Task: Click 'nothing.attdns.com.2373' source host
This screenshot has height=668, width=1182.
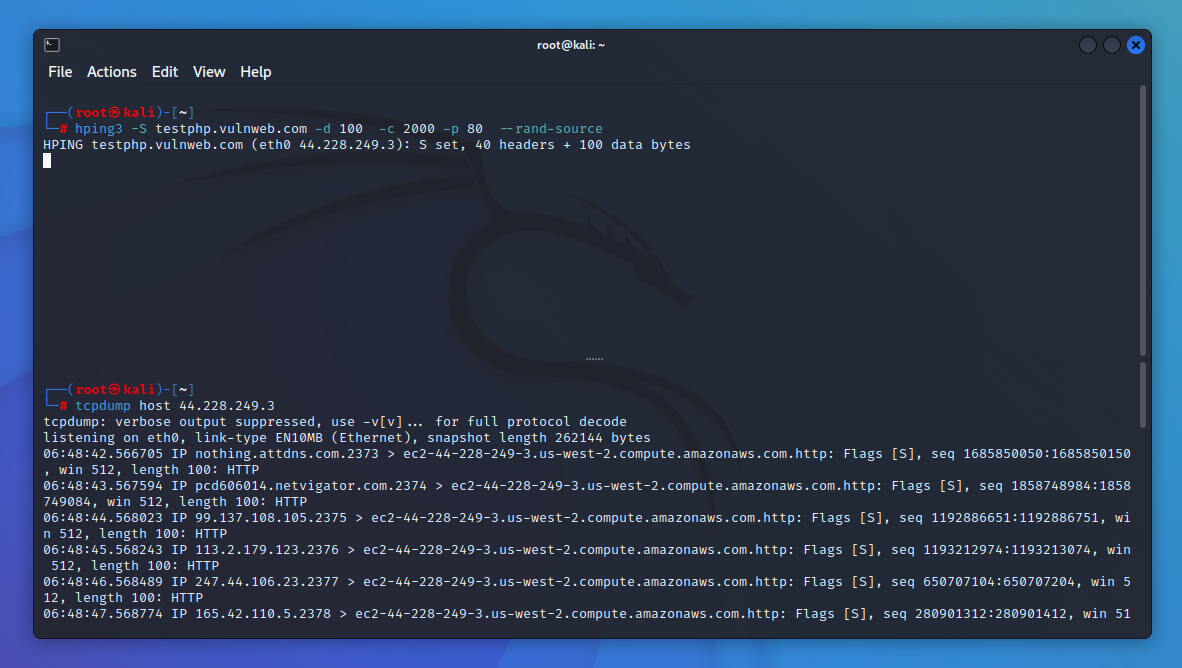Action: tap(286, 454)
